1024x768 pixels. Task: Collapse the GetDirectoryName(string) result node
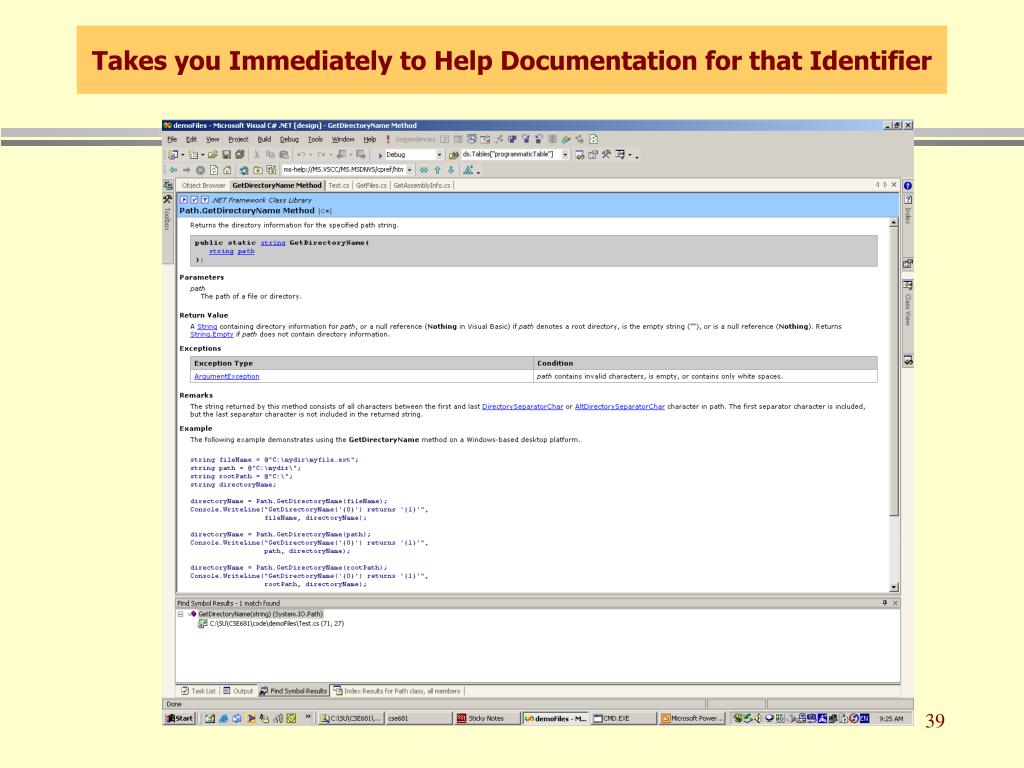pyautogui.click(x=181, y=615)
